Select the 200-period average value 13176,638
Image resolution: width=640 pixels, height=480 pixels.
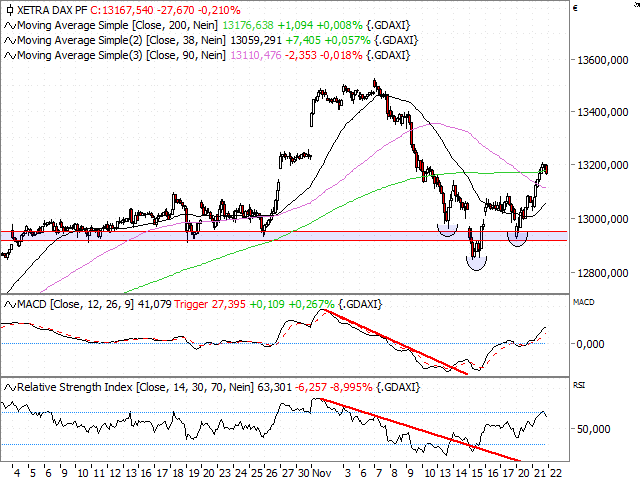[x=248, y=25]
